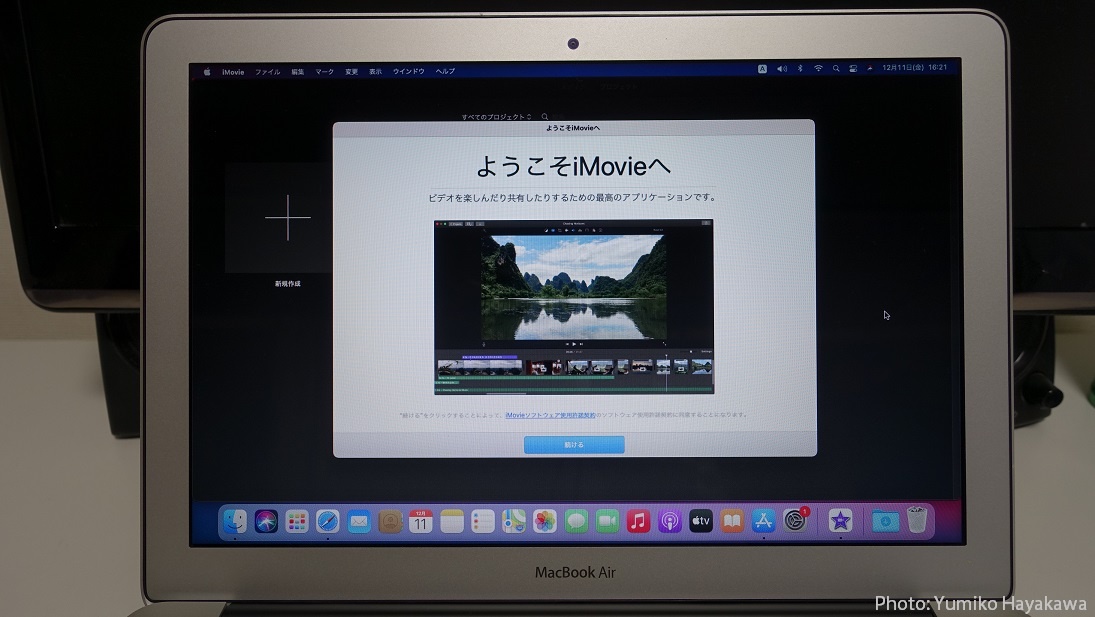
Task: Open the ファイル menu
Action: pos(267,71)
